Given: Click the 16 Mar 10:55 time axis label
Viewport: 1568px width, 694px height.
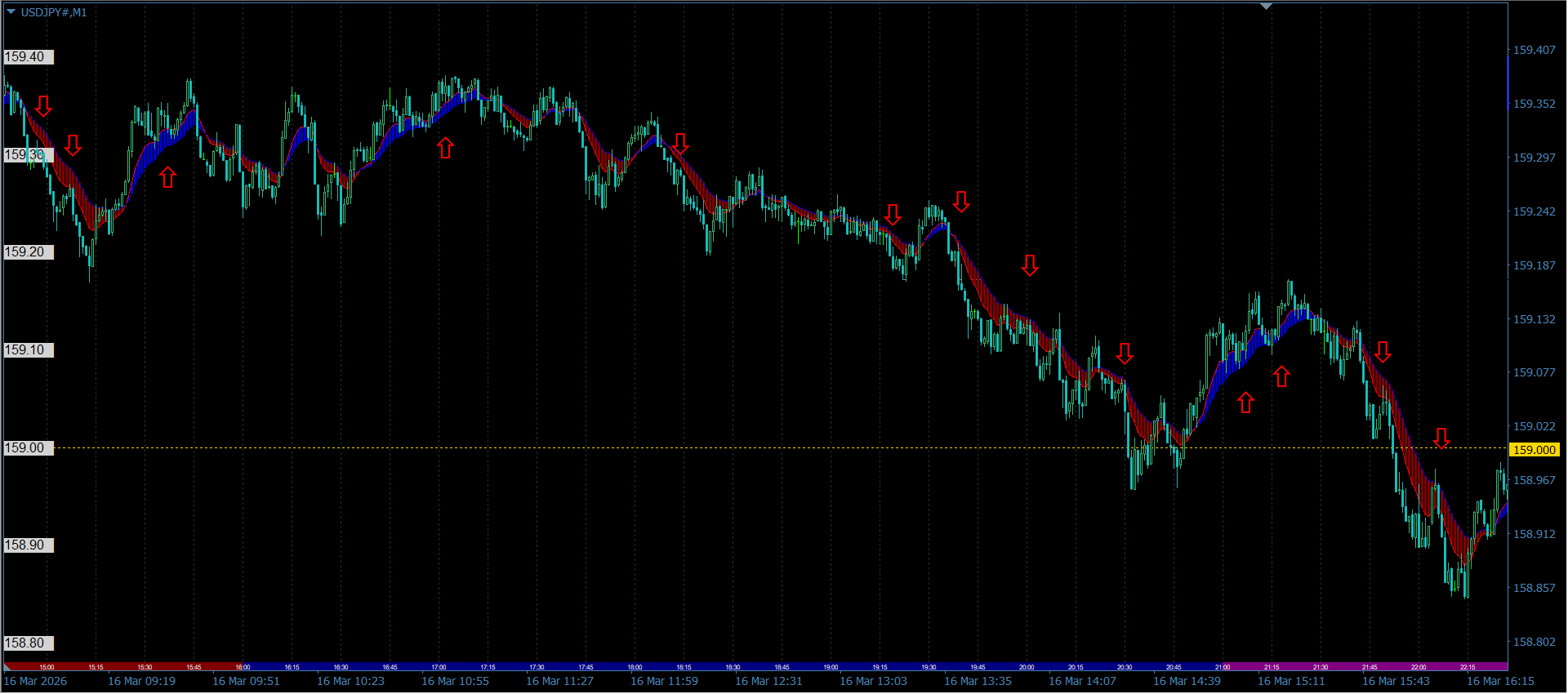Looking at the screenshot, I should coord(455,681).
